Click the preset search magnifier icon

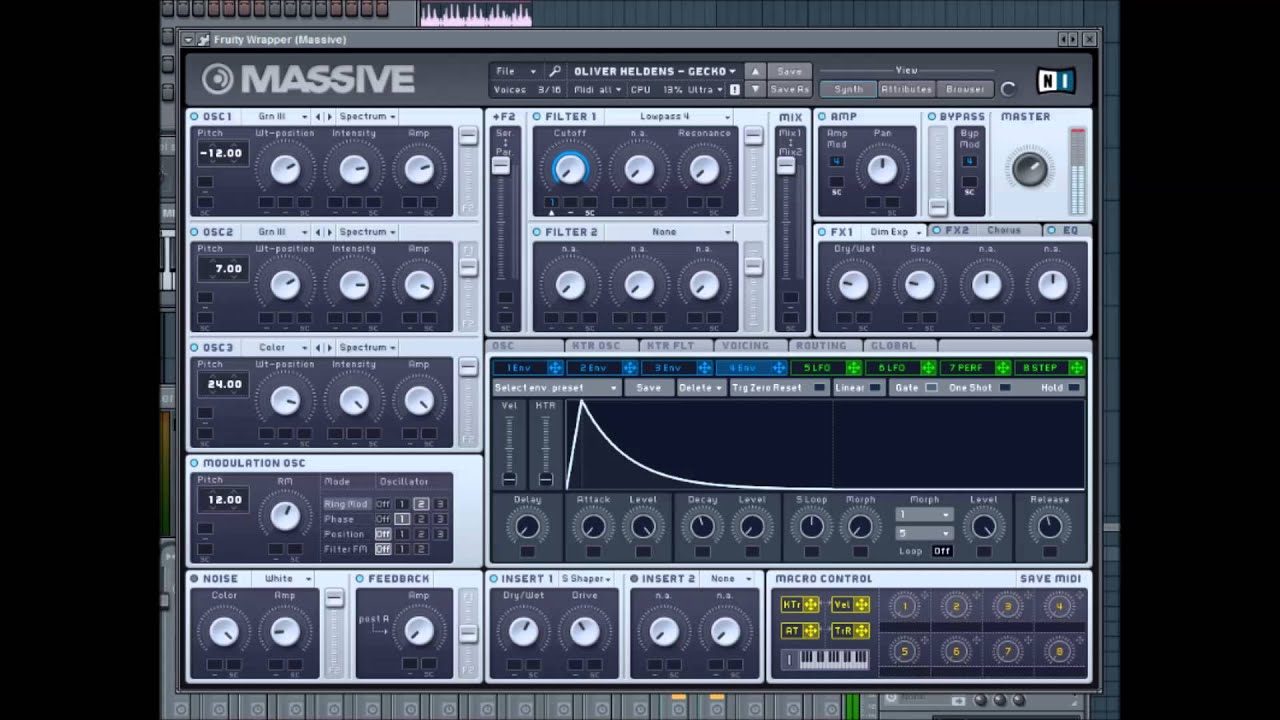(x=555, y=71)
